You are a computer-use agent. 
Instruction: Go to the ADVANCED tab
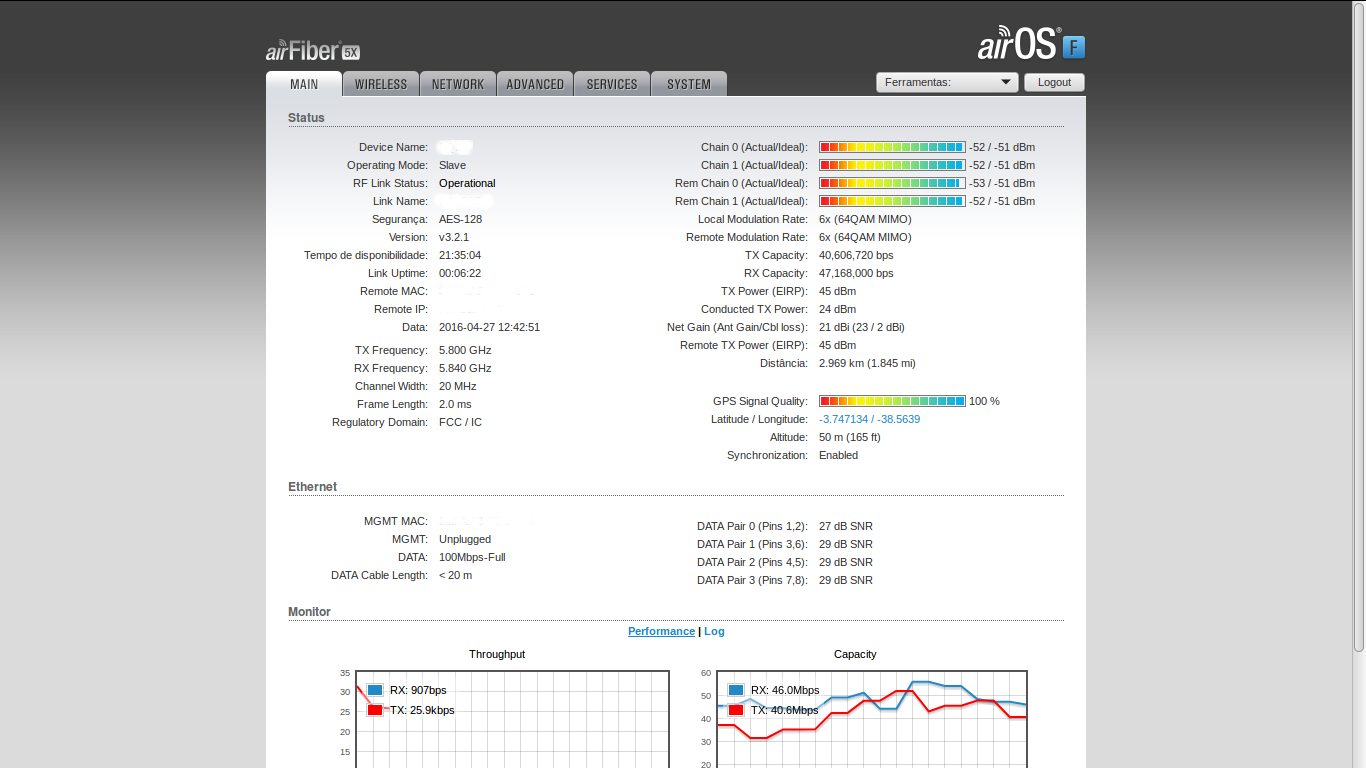coord(535,85)
